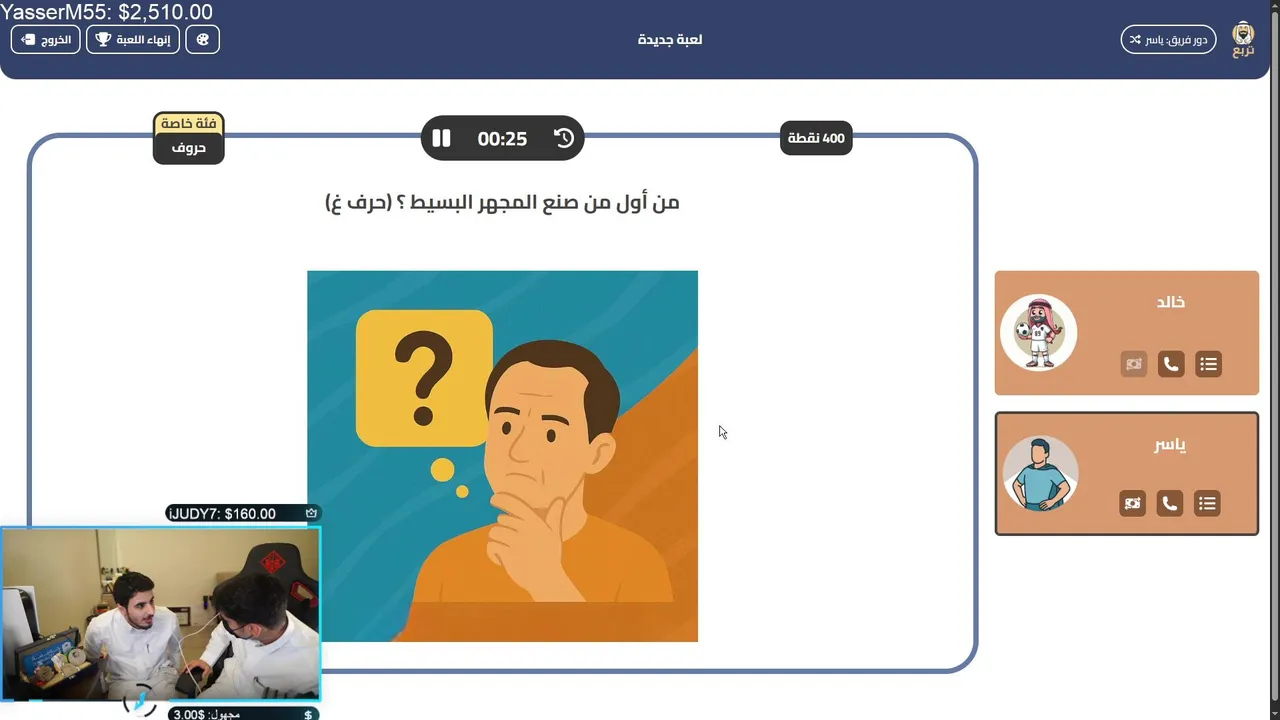
Task: Click the الخروج exit button
Action: (x=46, y=40)
